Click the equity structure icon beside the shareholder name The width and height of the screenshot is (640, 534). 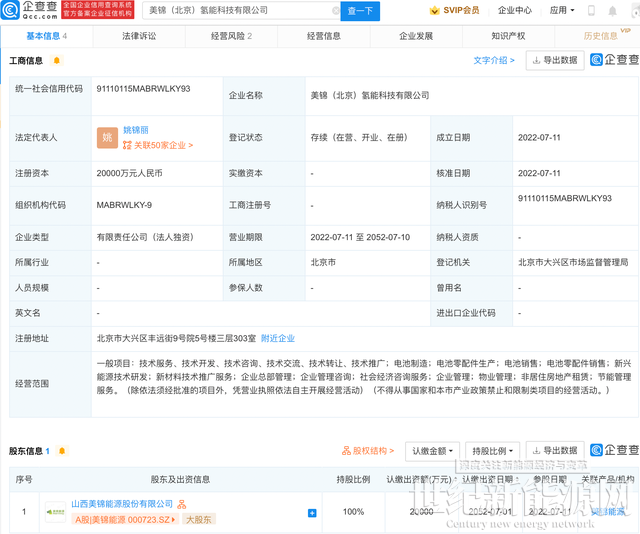(x=182, y=505)
